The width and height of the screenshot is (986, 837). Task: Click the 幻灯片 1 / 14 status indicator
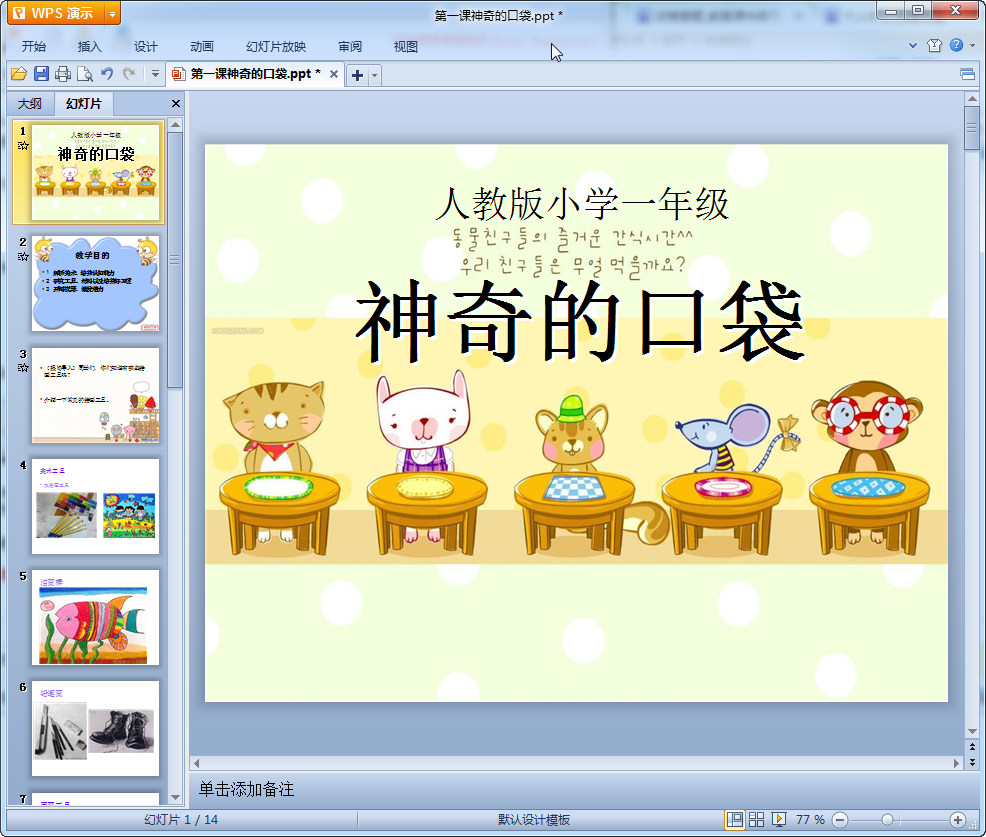[180, 820]
